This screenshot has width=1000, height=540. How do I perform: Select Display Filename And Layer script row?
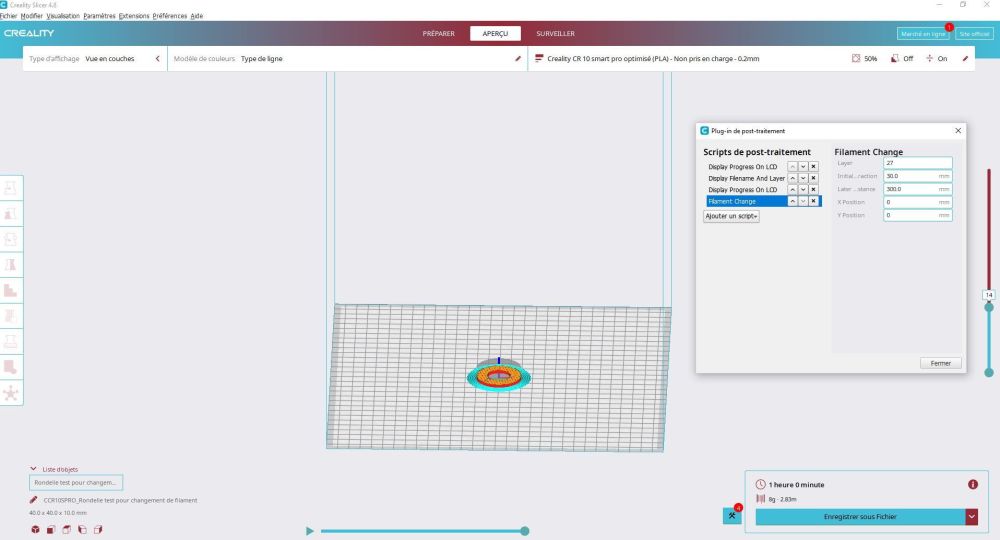click(x=746, y=178)
